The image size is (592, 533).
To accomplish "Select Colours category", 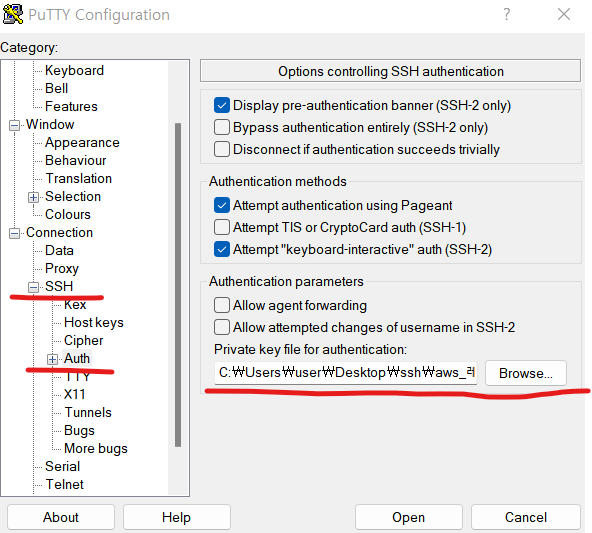I will [x=68, y=214].
